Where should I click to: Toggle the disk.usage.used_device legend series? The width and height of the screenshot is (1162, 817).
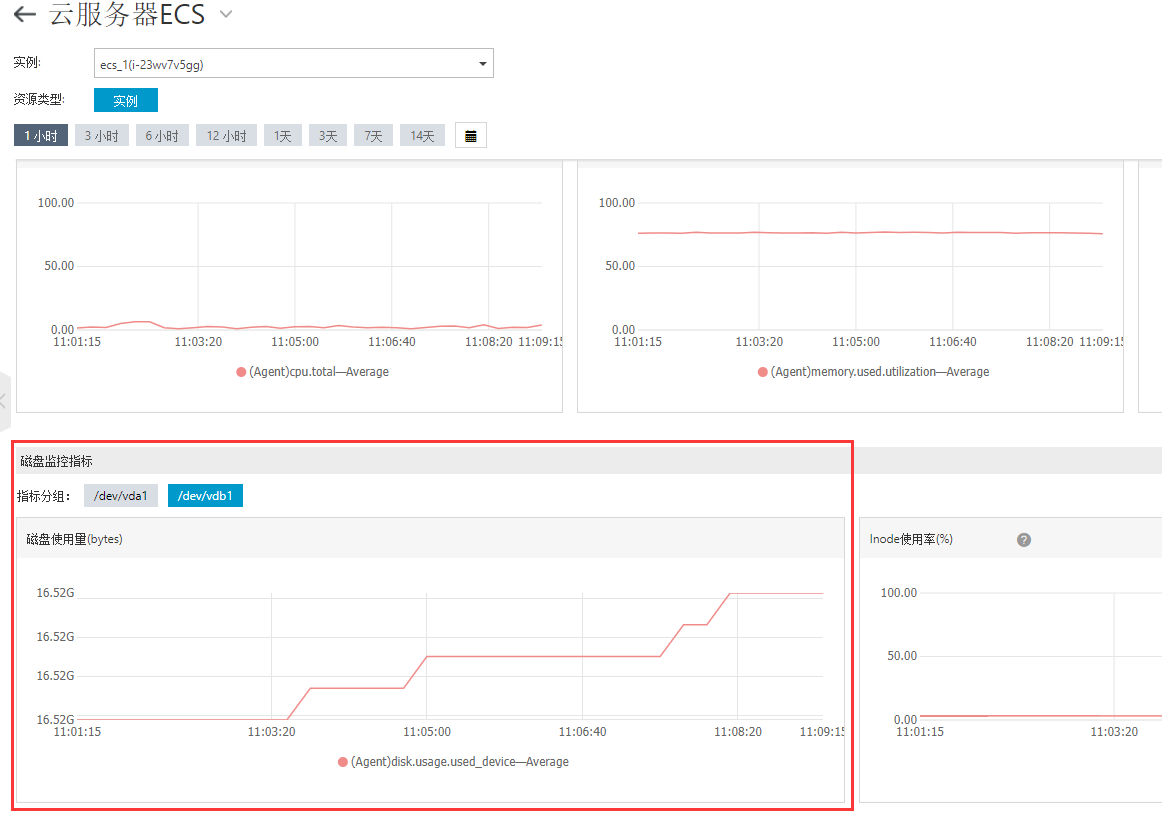(453, 762)
